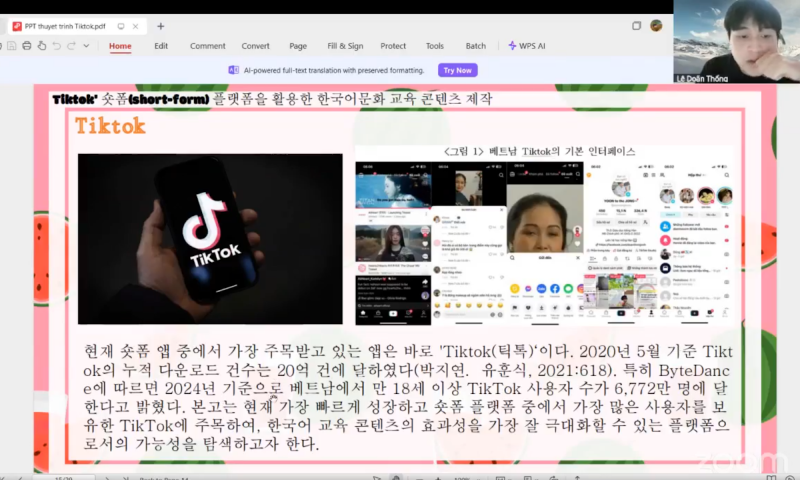Open the Comment tab
This screenshot has height=480, width=800.
click(x=208, y=46)
